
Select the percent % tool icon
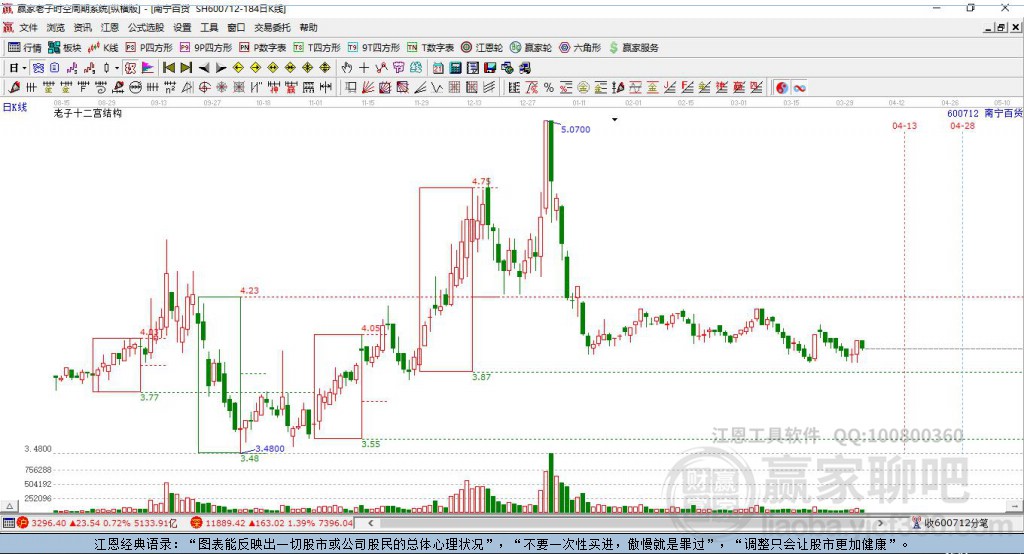pyautogui.click(x=549, y=87)
